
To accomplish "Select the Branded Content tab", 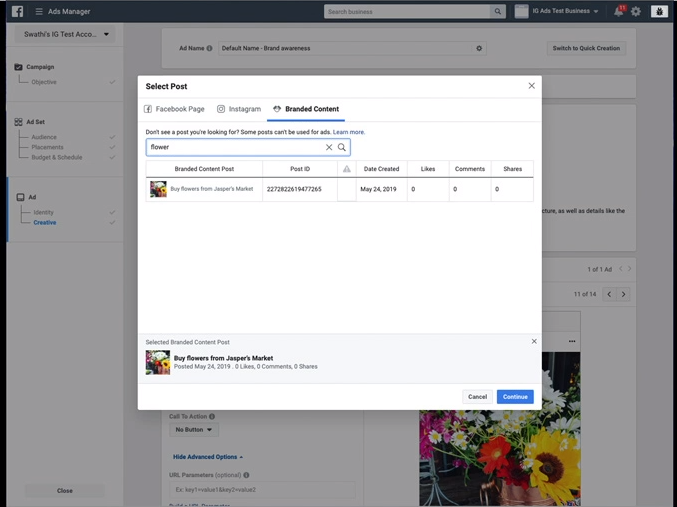I will tap(306, 109).
